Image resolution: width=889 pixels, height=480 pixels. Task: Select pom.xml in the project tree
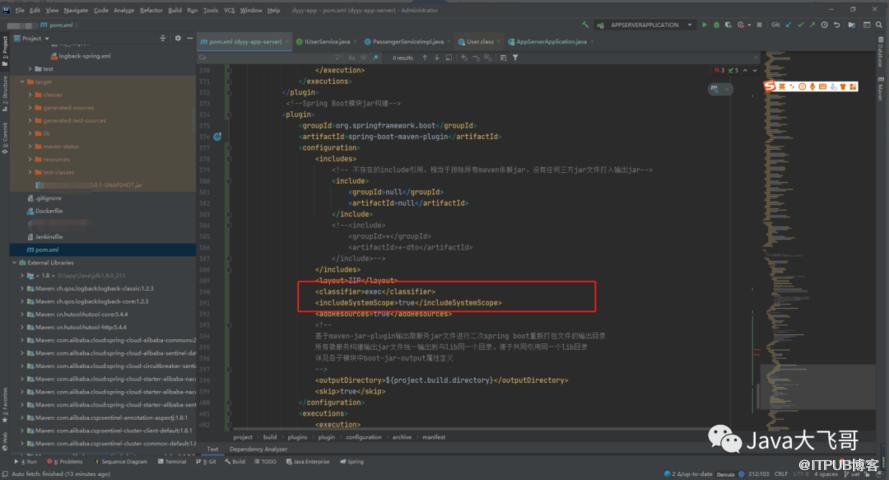pyautogui.click(x=47, y=248)
